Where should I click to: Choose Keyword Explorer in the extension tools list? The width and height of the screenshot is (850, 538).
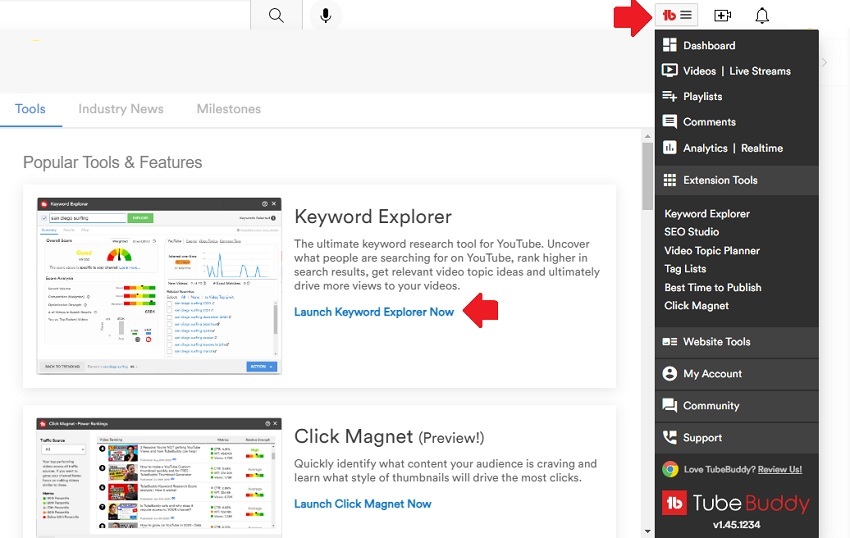coord(707,214)
